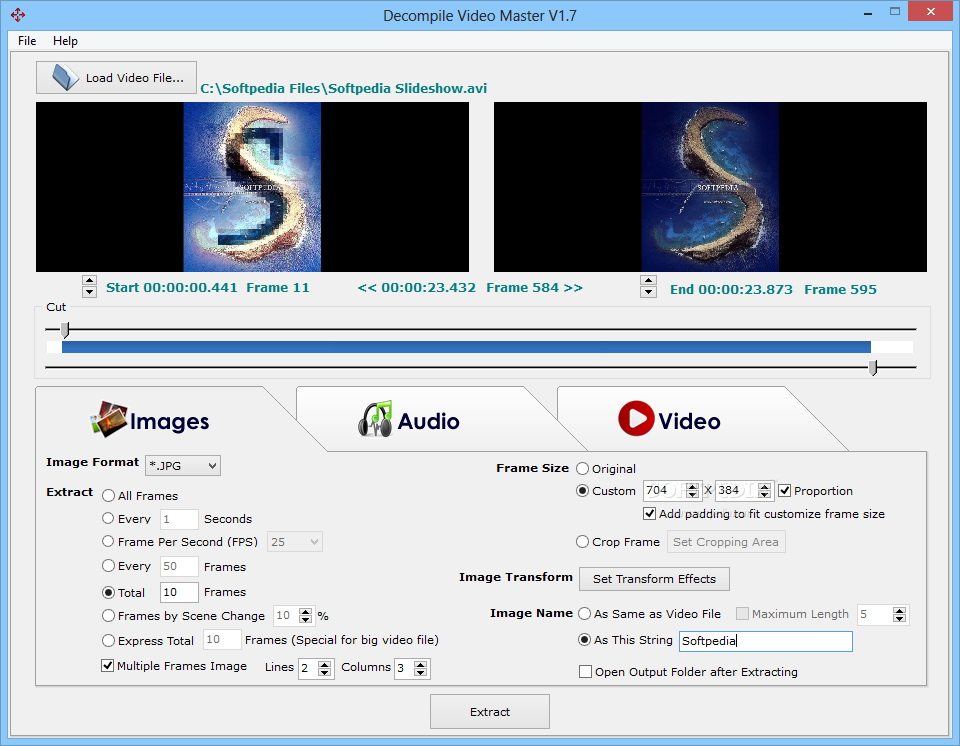Click the app icon in title bar
Screen dimensions: 960x746
(x=18, y=15)
